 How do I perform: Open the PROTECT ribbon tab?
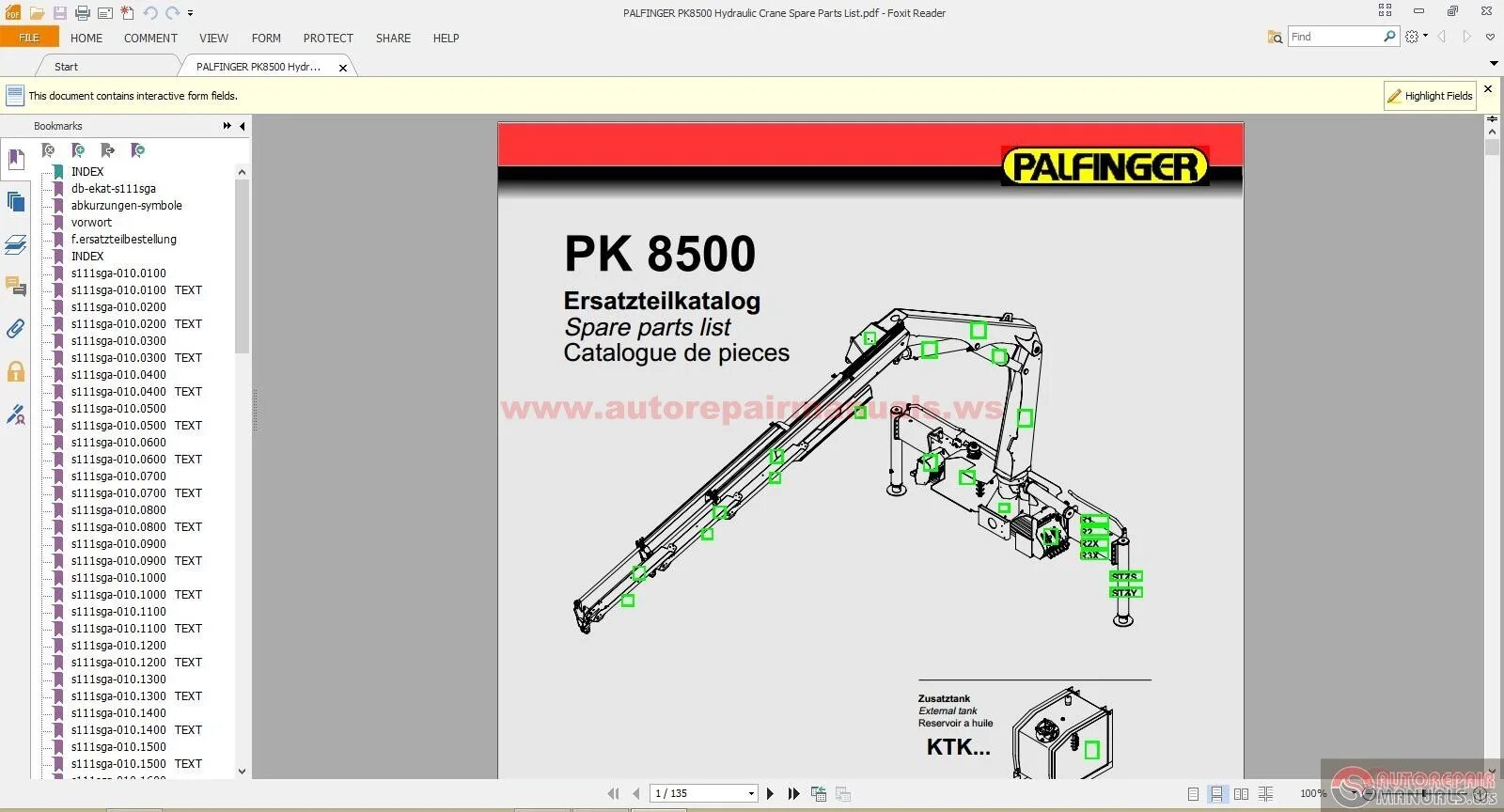[328, 39]
